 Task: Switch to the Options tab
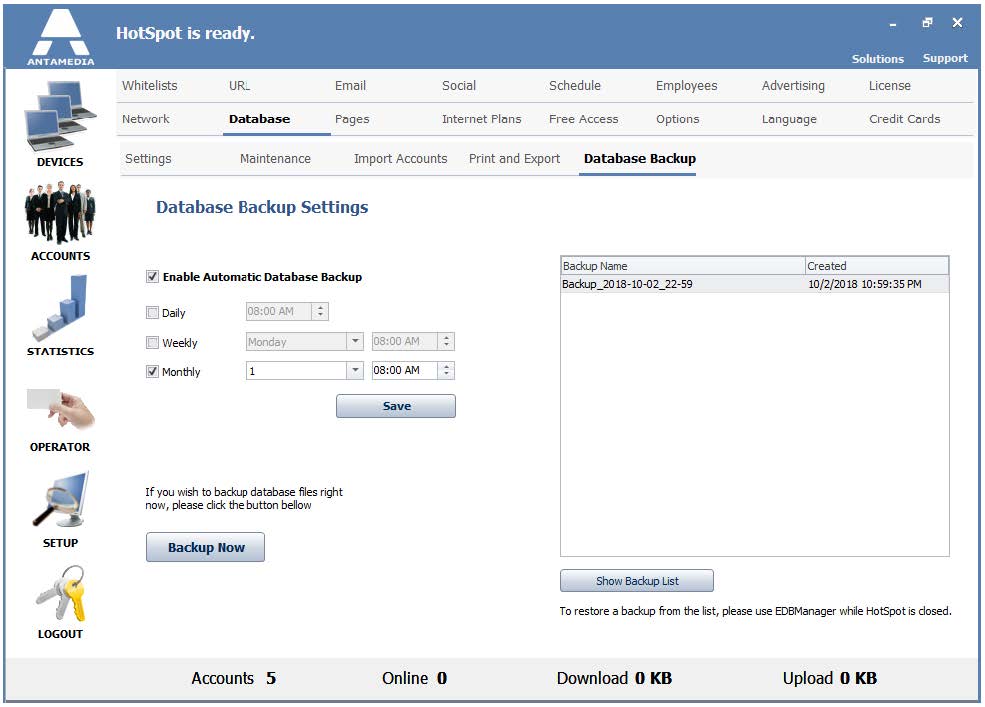coord(677,119)
